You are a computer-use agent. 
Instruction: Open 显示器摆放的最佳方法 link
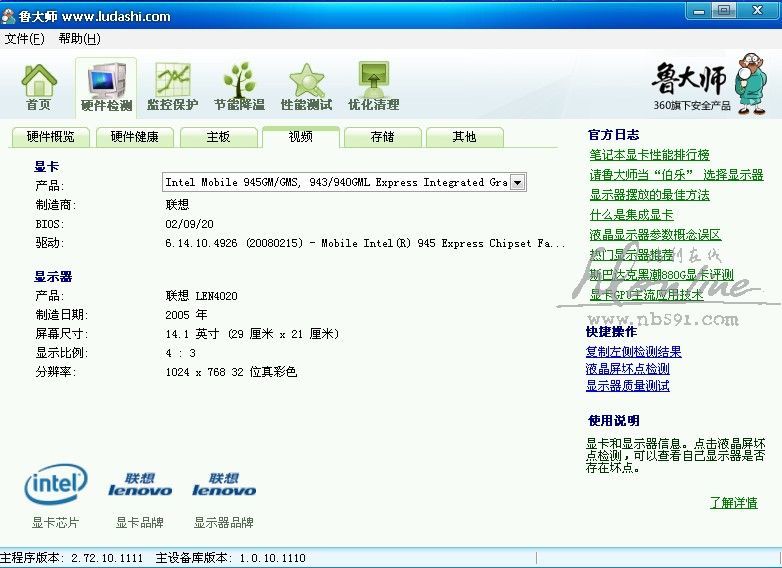point(649,195)
